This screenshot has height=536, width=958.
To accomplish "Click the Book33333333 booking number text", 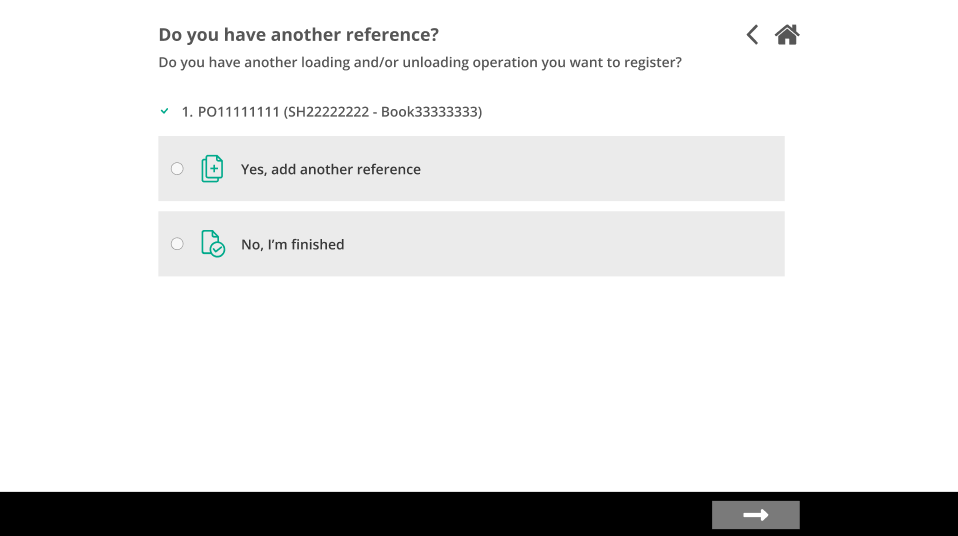I will 429,112.
